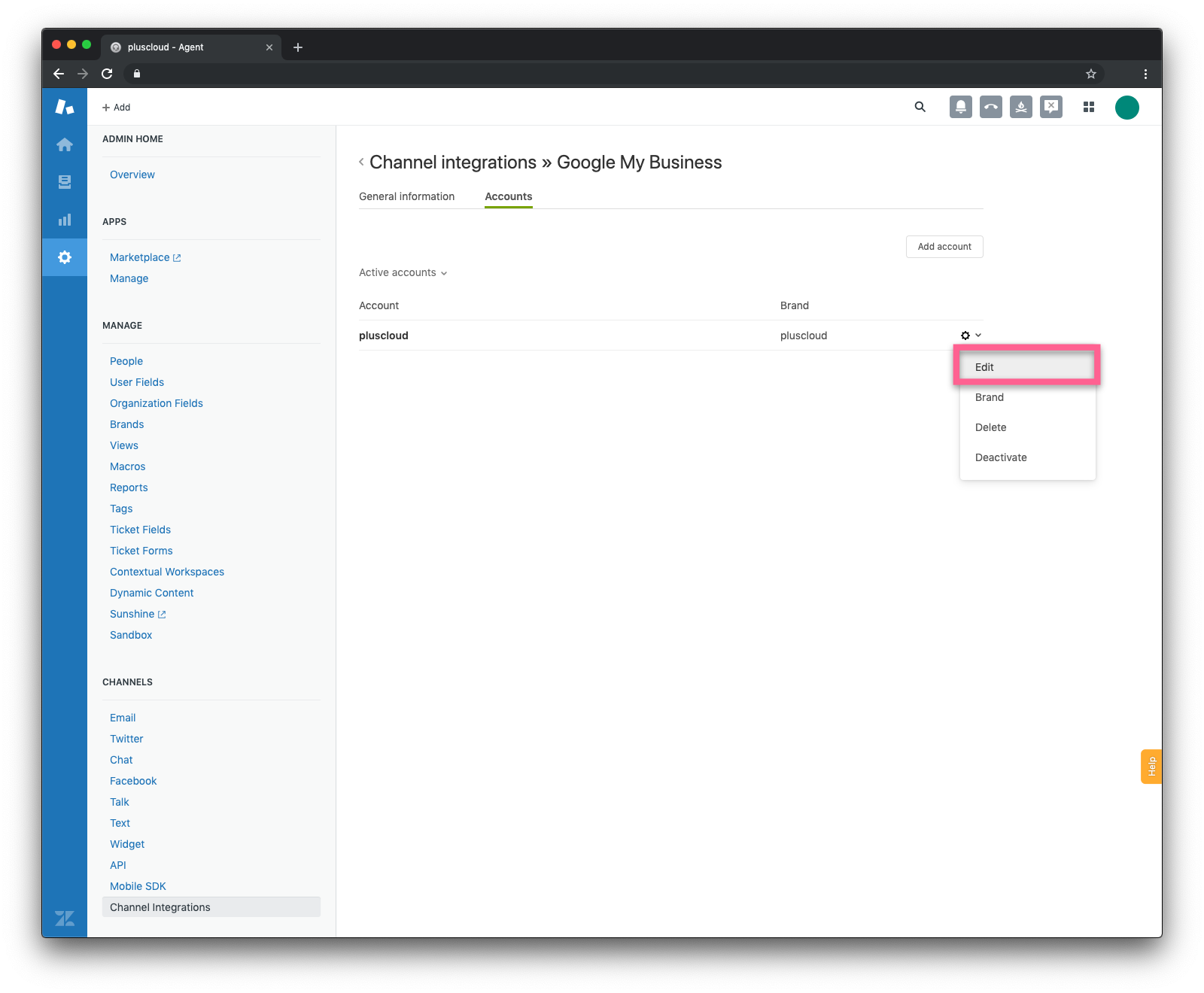Close the pluscloud - Agent tab
This screenshot has width=1204, height=993.
[269, 47]
